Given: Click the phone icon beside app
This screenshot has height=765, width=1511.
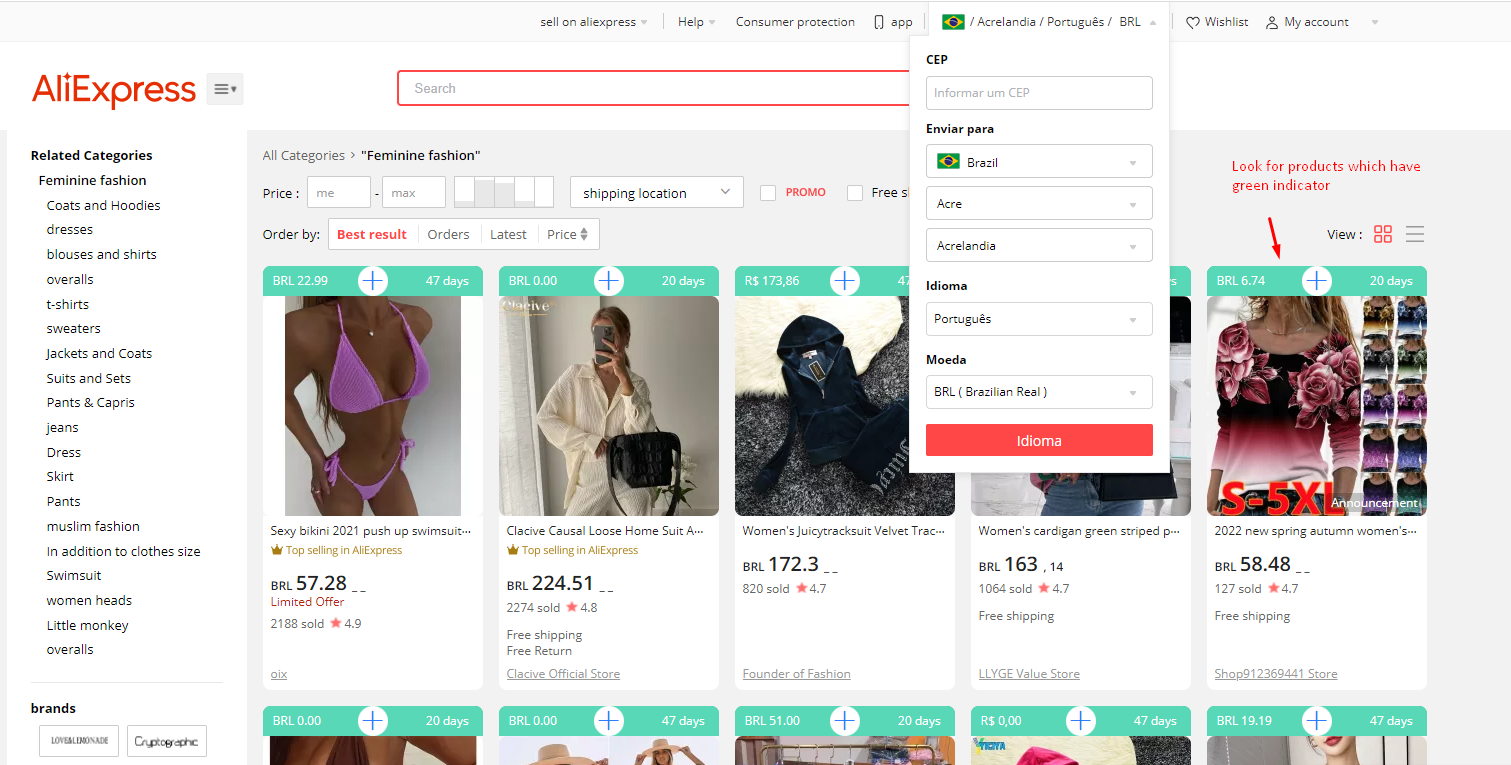Looking at the screenshot, I should pyautogui.click(x=879, y=22).
